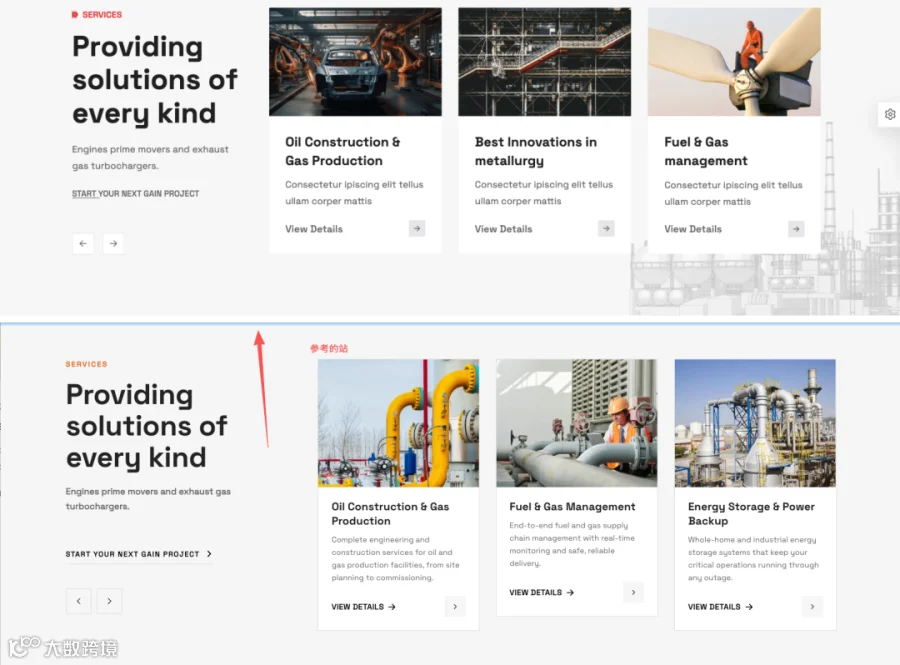Click the chevron box in the bottom Oil Construction & Gas card
900x665 pixels.
[x=455, y=606]
